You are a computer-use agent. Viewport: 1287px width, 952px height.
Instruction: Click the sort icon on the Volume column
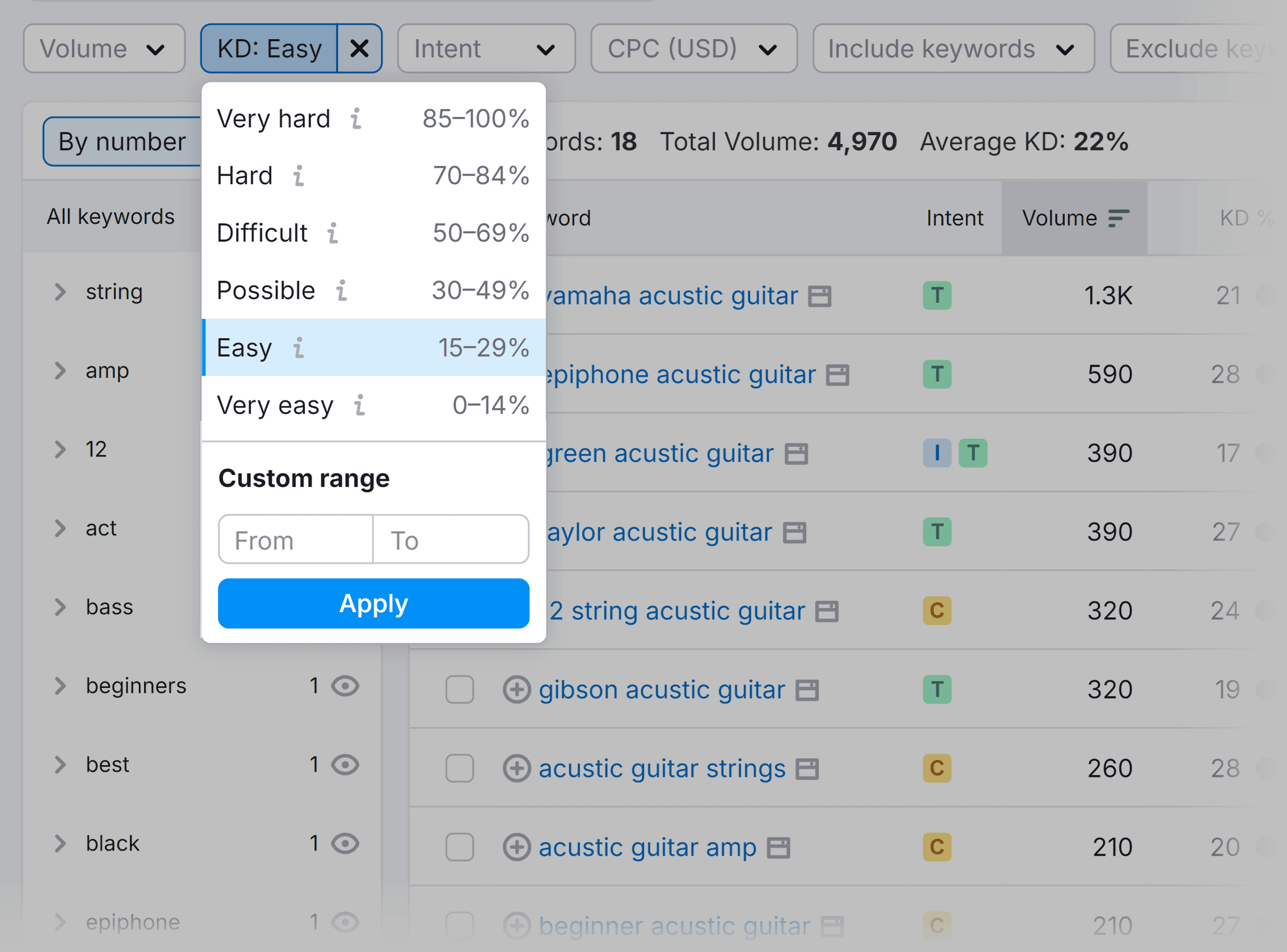click(1118, 218)
